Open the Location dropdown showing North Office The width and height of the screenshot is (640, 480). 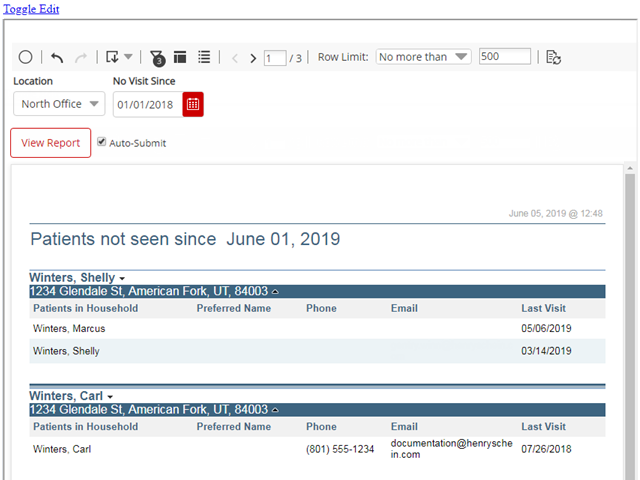coord(59,104)
